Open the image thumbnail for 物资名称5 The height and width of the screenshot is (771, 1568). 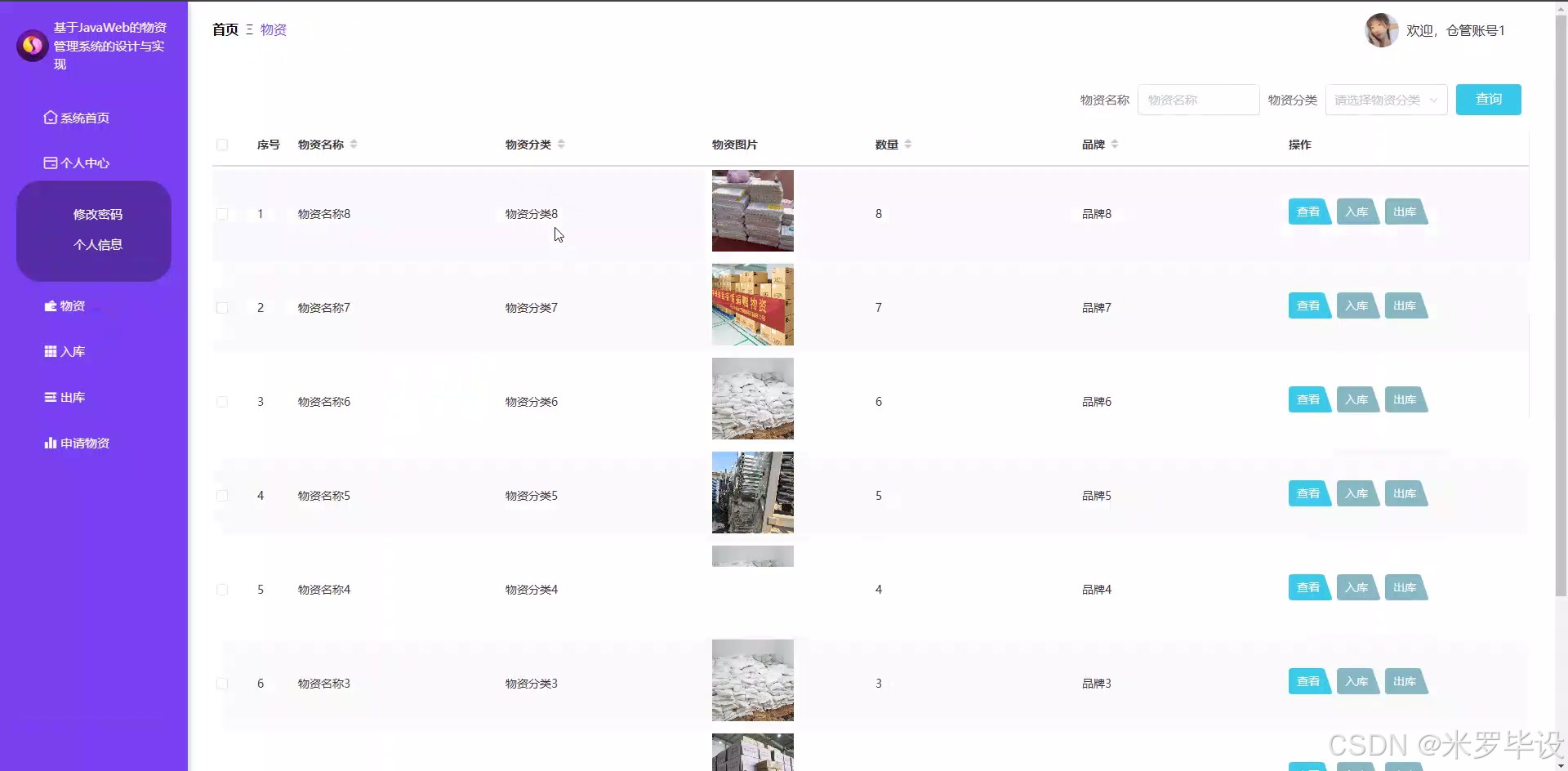[x=753, y=492]
